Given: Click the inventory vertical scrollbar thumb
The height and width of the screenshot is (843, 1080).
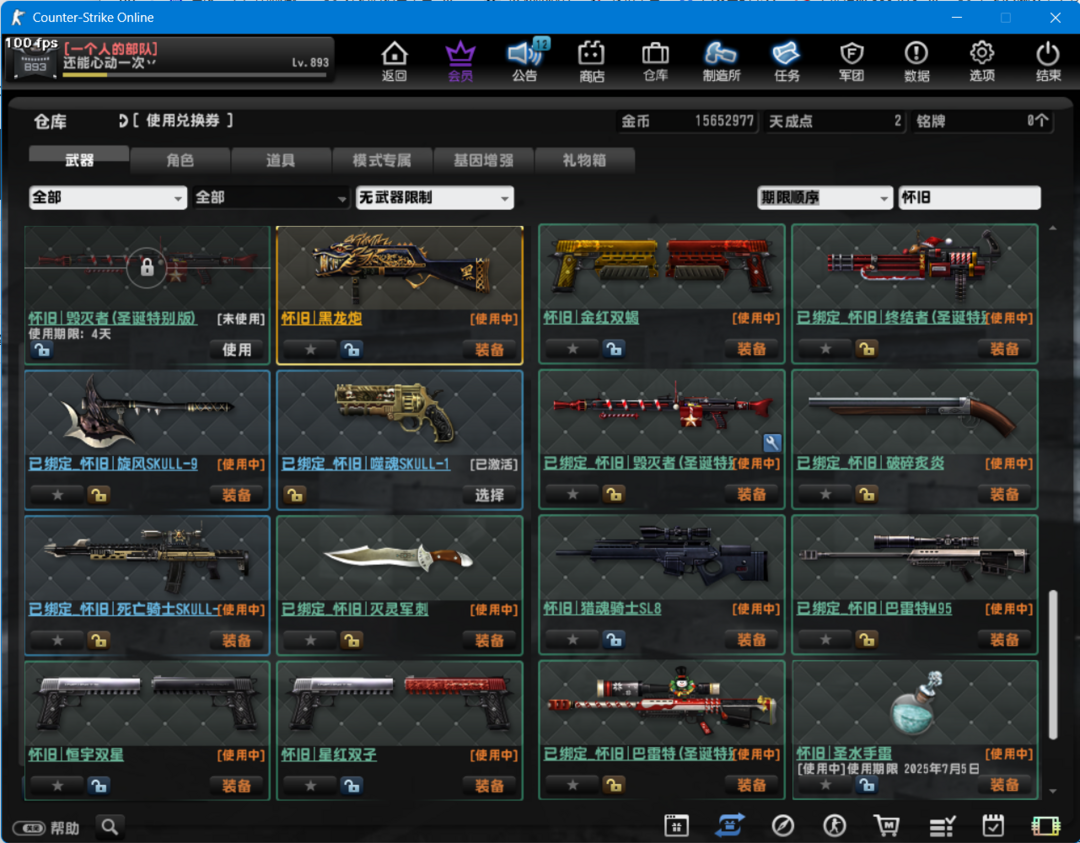Looking at the screenshot, I should point(1052,664).
